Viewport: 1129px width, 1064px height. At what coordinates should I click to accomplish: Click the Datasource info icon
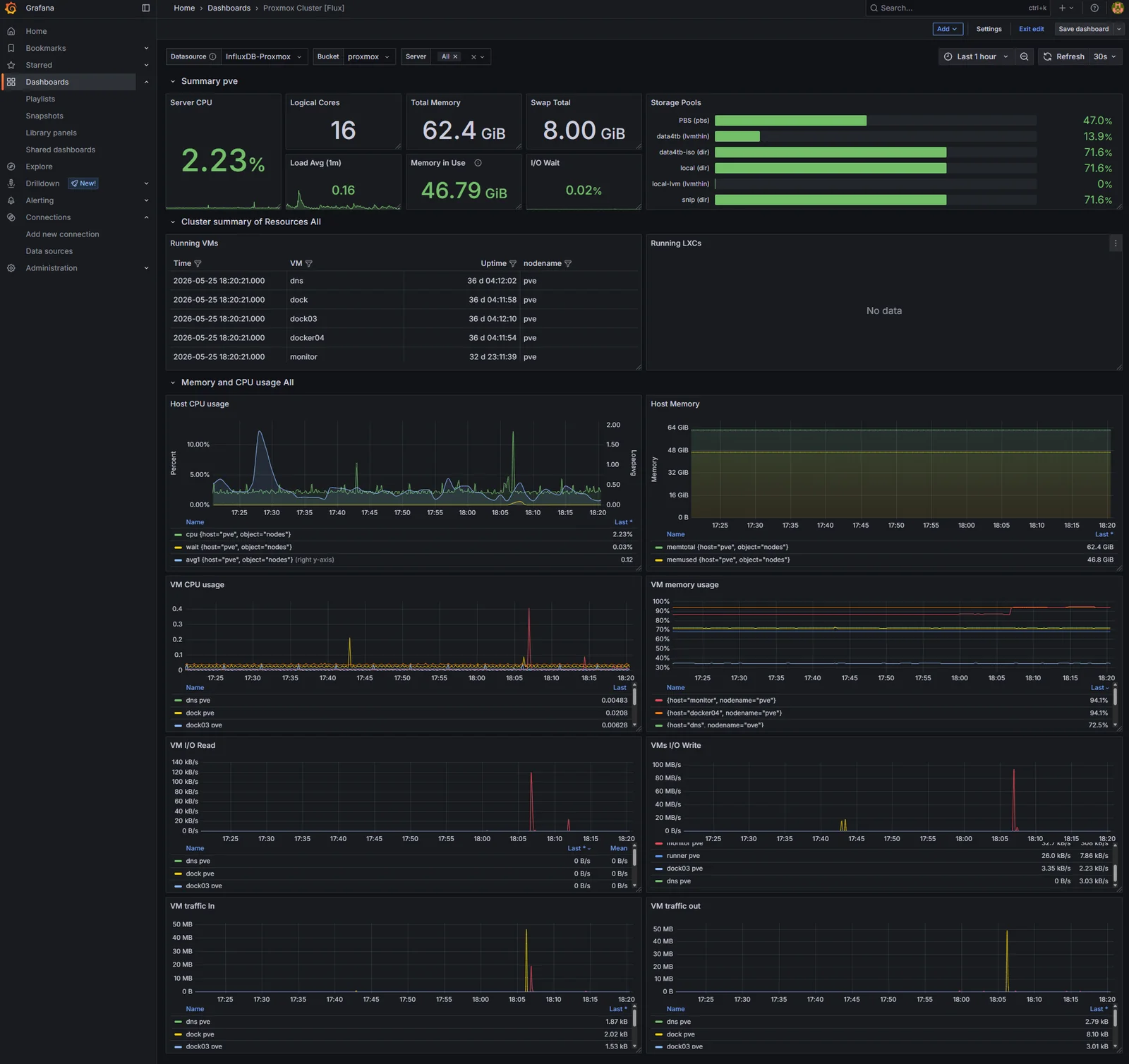coord(212,56)
